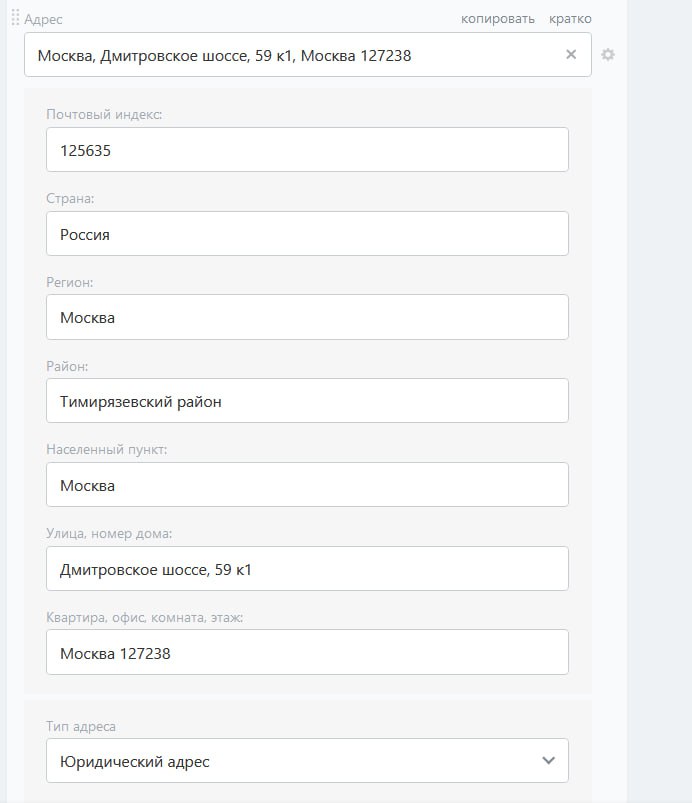Select the Регион input field
Viewport: 692px width, 803px height.
307,317
